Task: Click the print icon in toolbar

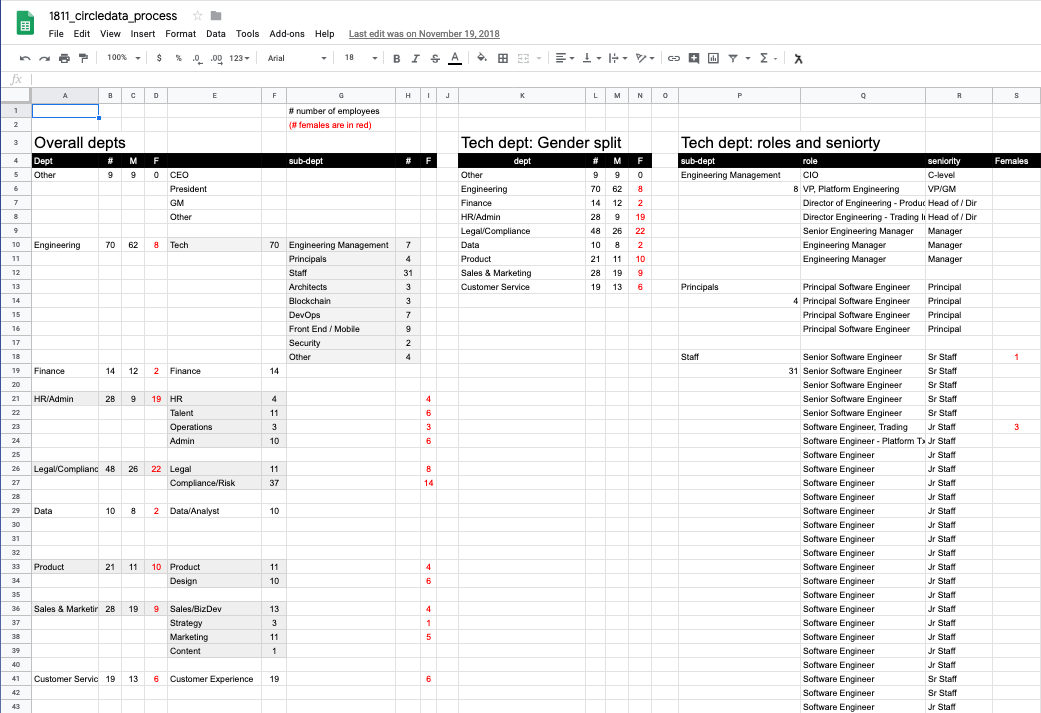Action: click(x=64, y=58)
